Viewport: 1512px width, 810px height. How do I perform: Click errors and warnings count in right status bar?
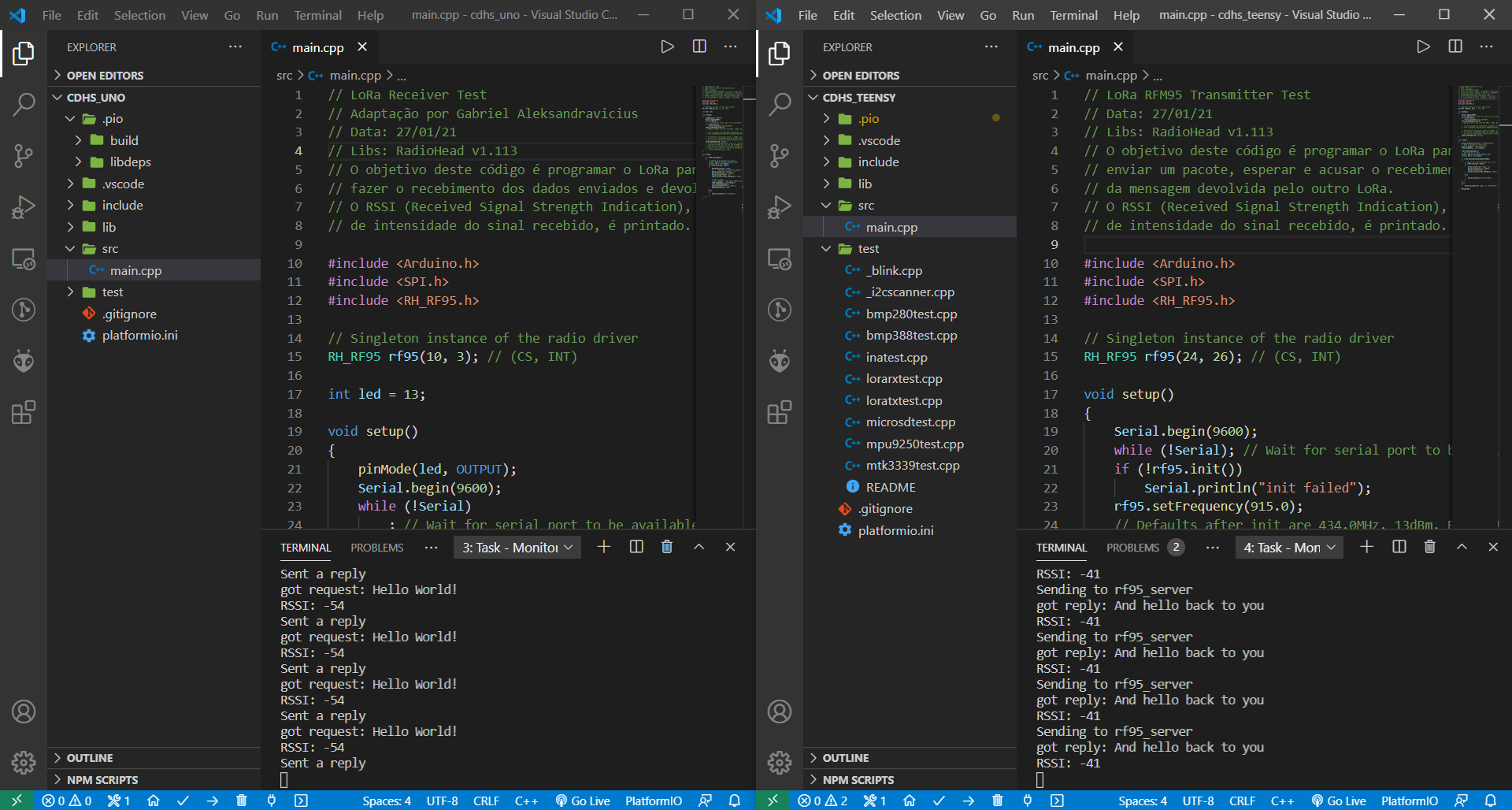coord(823,801)
